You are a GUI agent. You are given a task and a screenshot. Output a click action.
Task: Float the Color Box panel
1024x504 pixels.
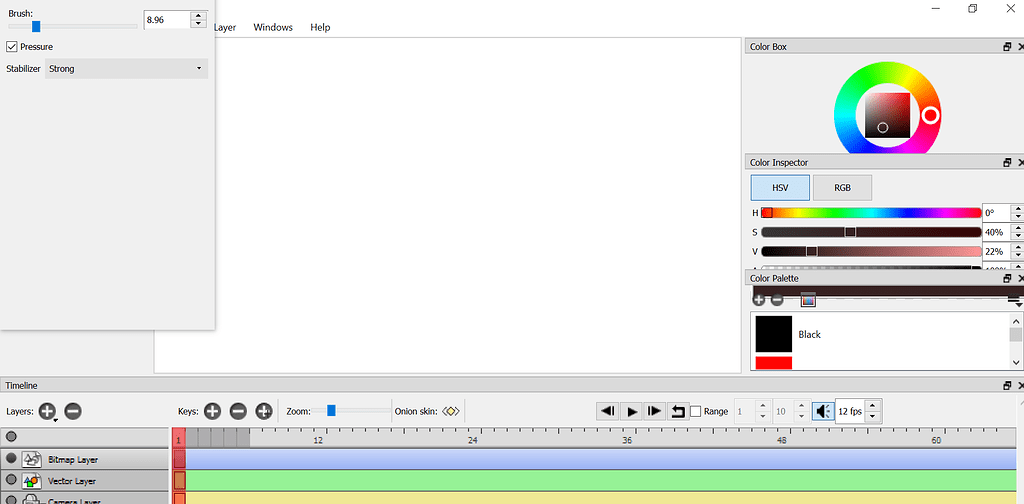pos(1007,47)
